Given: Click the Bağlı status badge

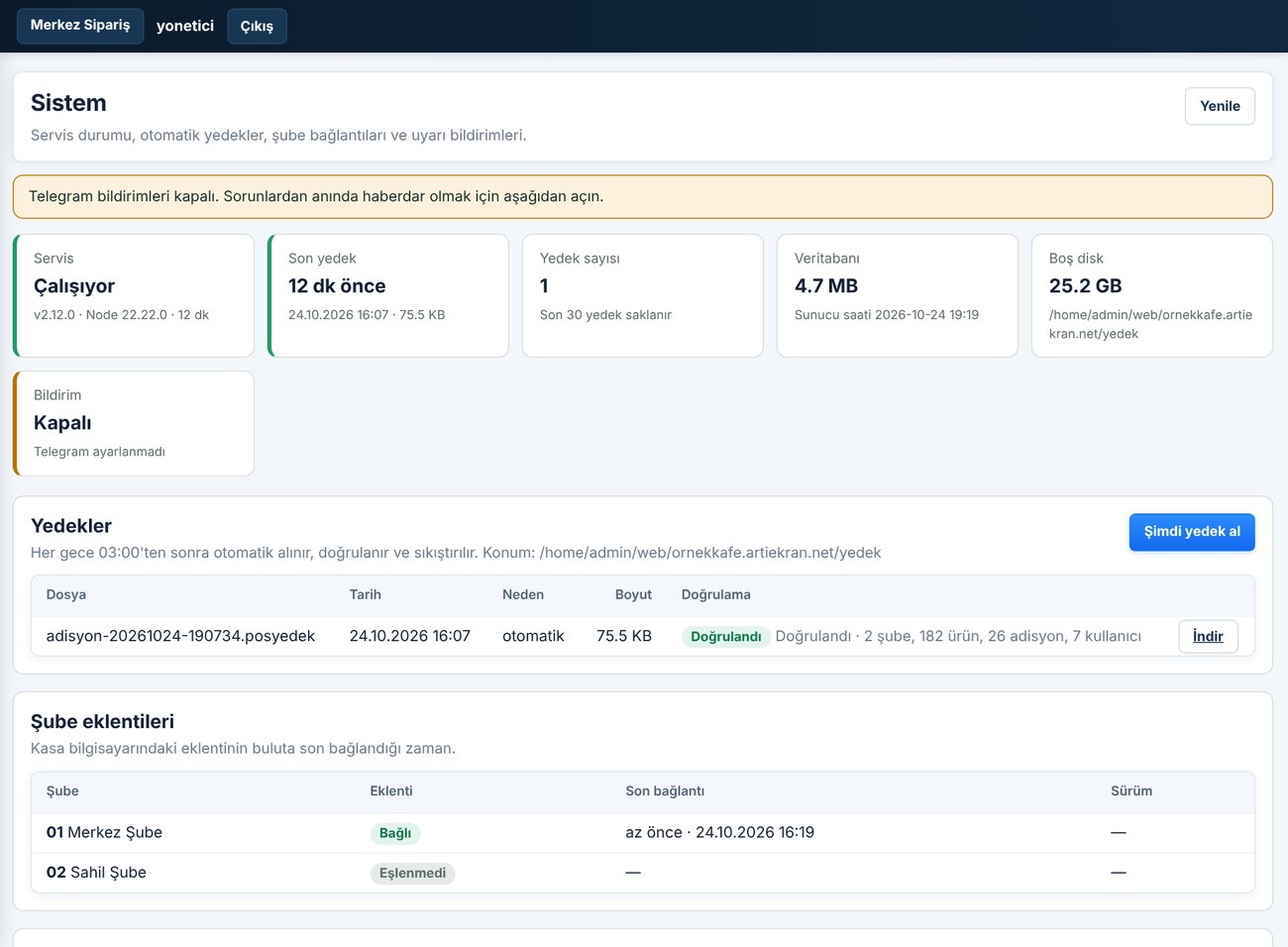Looking at the screenshot, I should (x=395, y=833).
